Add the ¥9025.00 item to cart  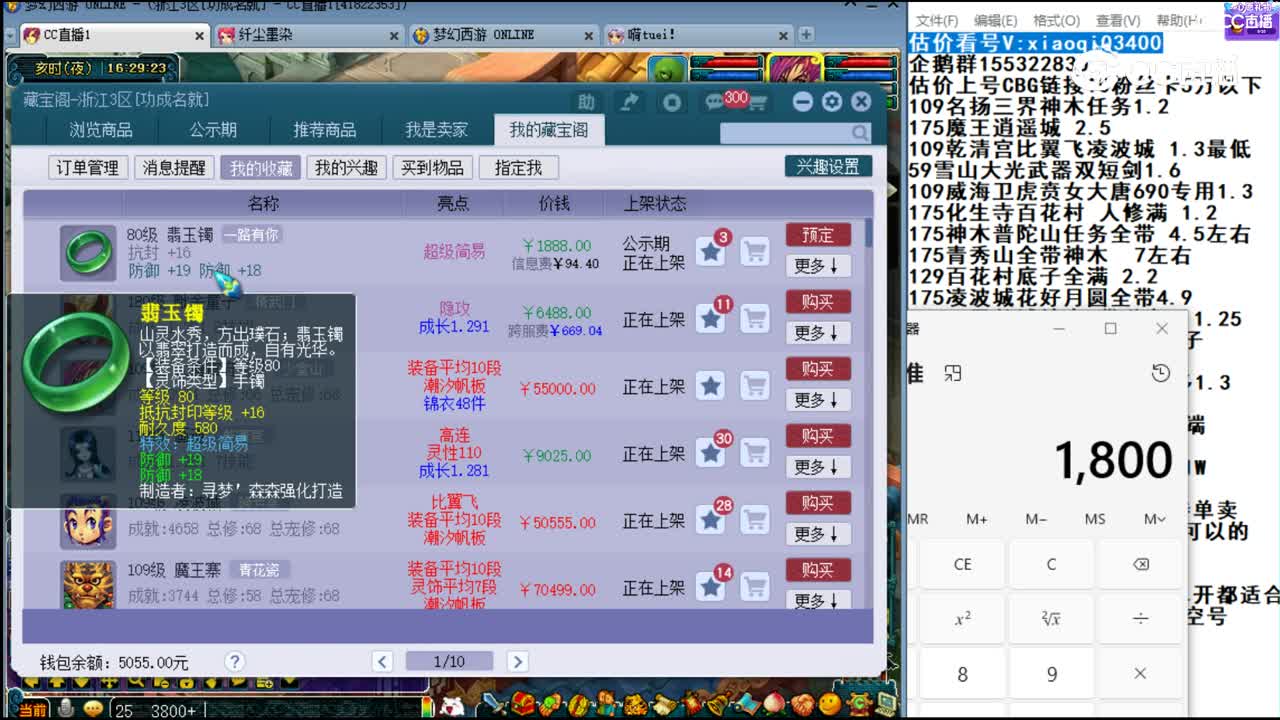pos(755,453)
